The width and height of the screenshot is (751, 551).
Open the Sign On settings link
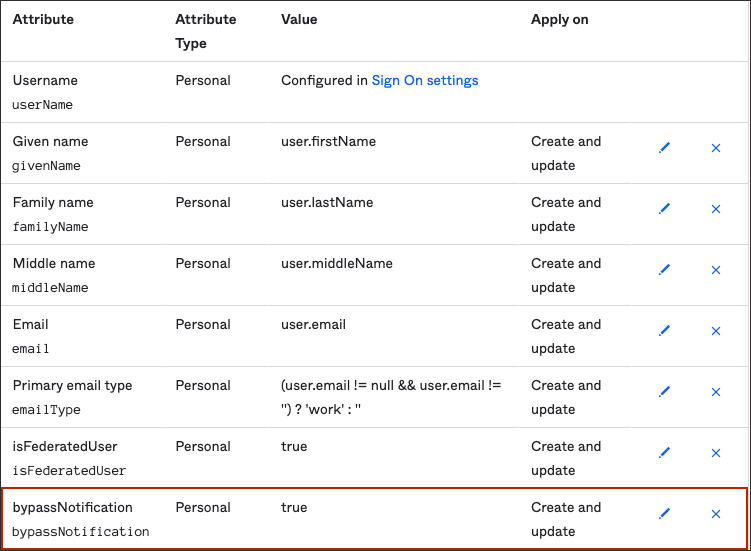pos(425,81)
